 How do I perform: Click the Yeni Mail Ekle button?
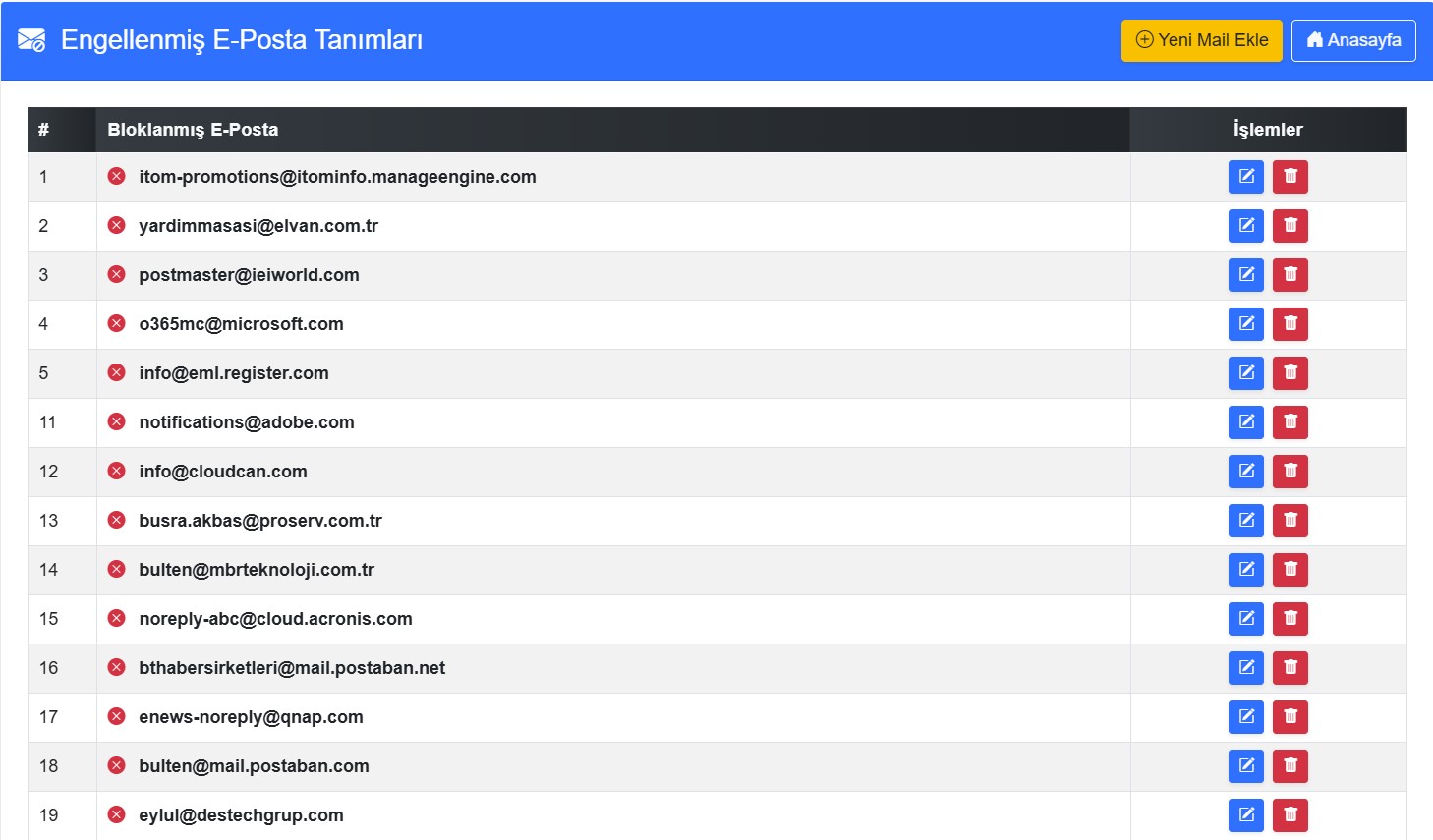[1201, 40]
